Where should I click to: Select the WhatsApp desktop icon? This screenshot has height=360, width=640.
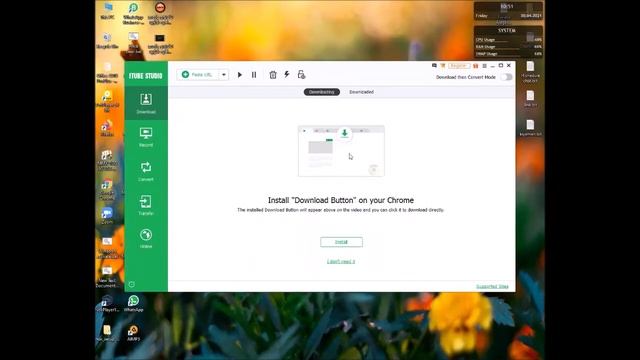pos(133,304)
